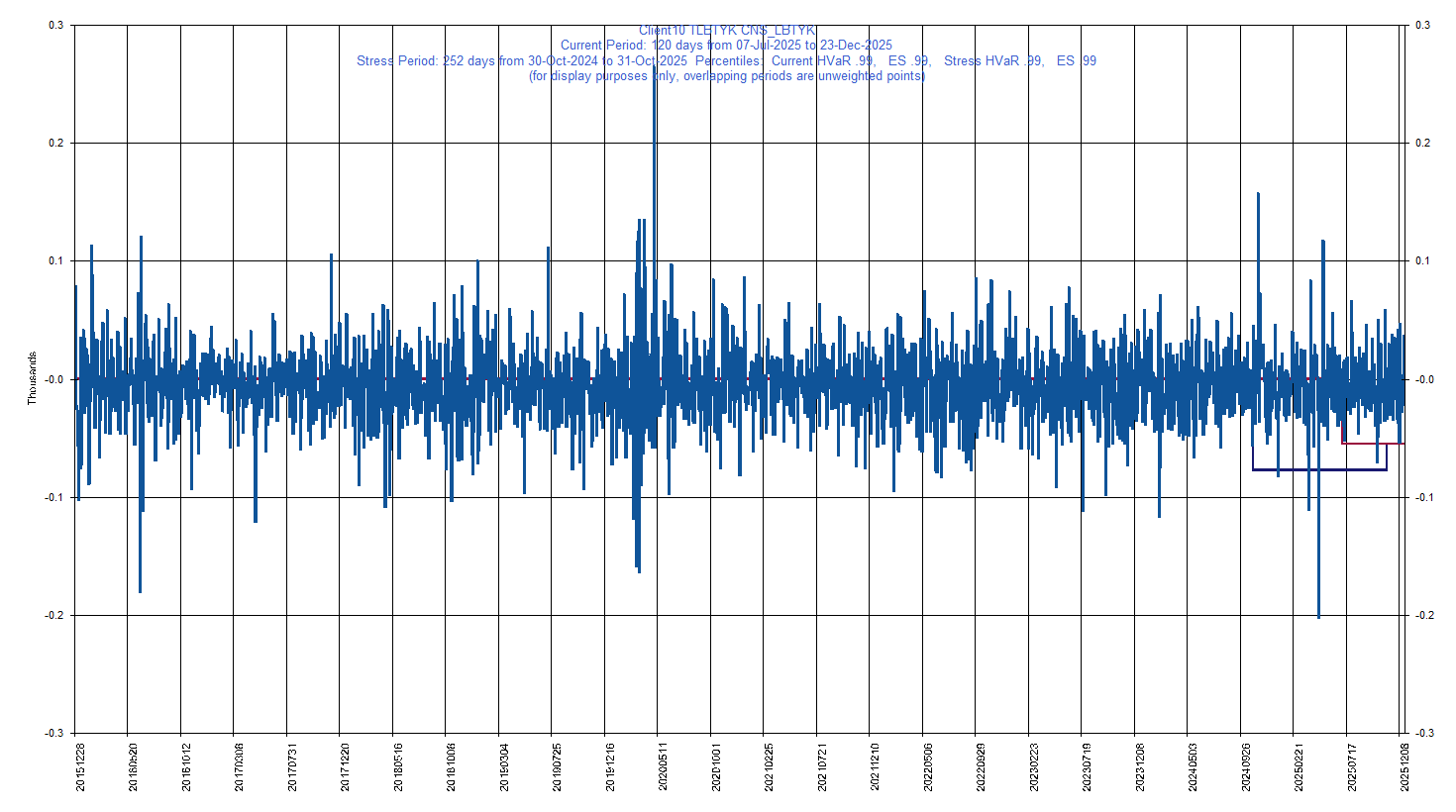Screen dimensions: 1456x812
Task: Click the 0.3 label on left axis top
Action: [56, 26]
